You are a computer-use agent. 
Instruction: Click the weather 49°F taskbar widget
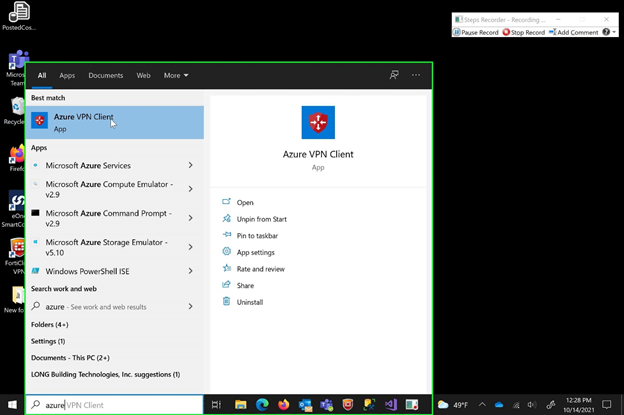pos(453,405)
